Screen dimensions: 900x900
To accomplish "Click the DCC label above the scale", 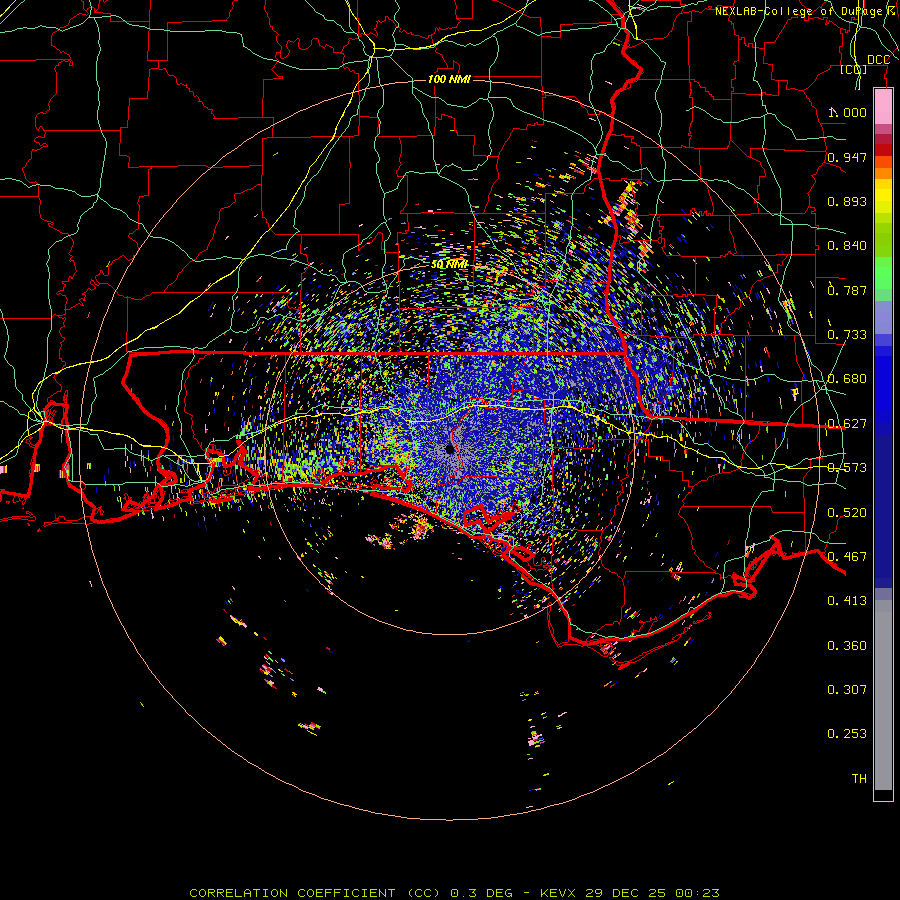I will pyautogui.click(x=878, y=60).
